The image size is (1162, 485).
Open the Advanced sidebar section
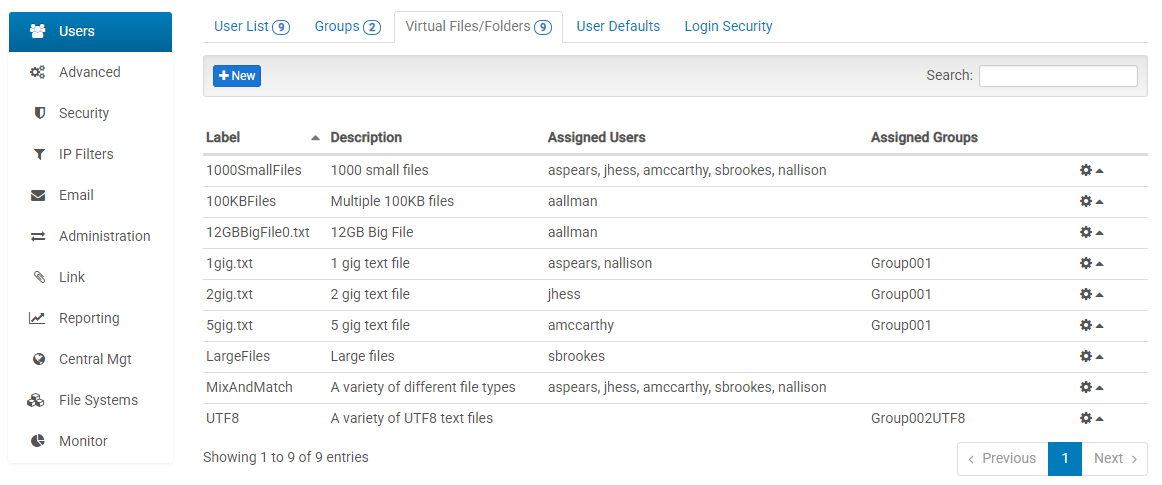click(x=90, y=72)
